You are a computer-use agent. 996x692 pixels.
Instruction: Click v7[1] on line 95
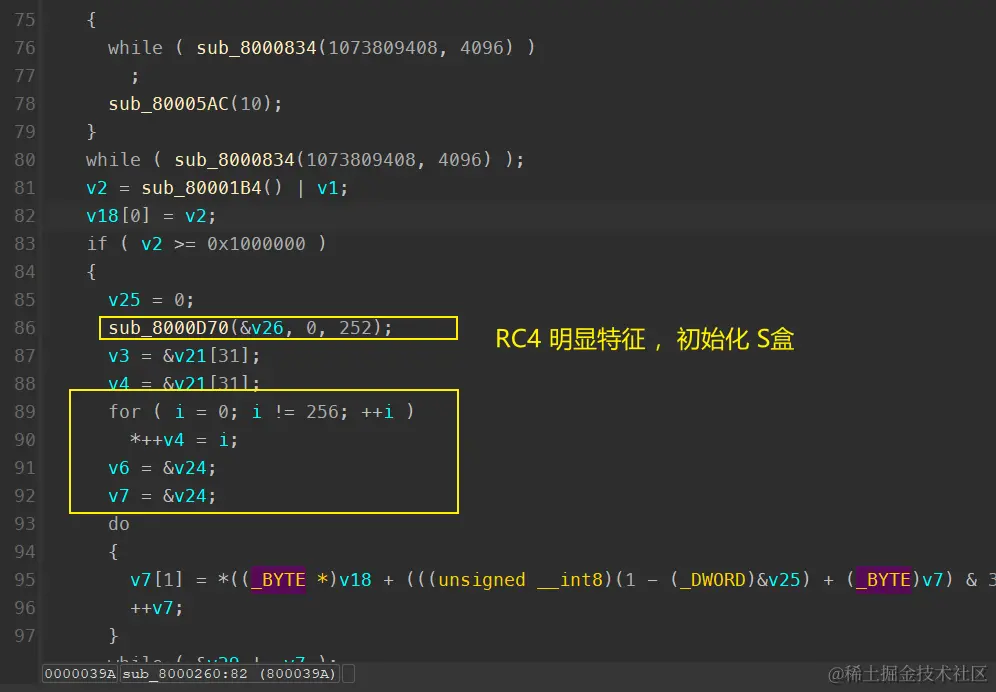coord(157,579)
